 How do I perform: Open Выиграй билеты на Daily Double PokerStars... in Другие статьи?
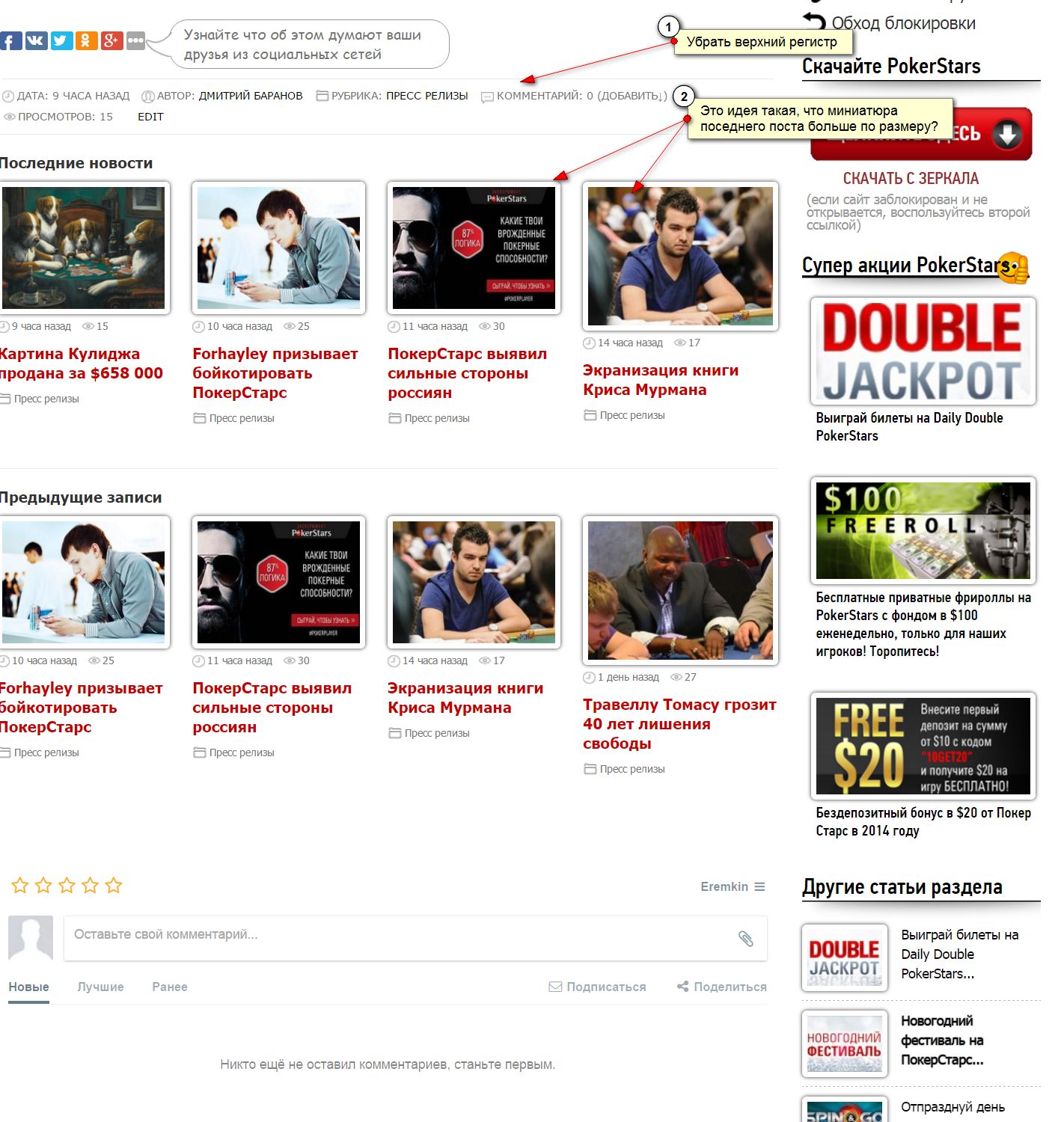960,954
